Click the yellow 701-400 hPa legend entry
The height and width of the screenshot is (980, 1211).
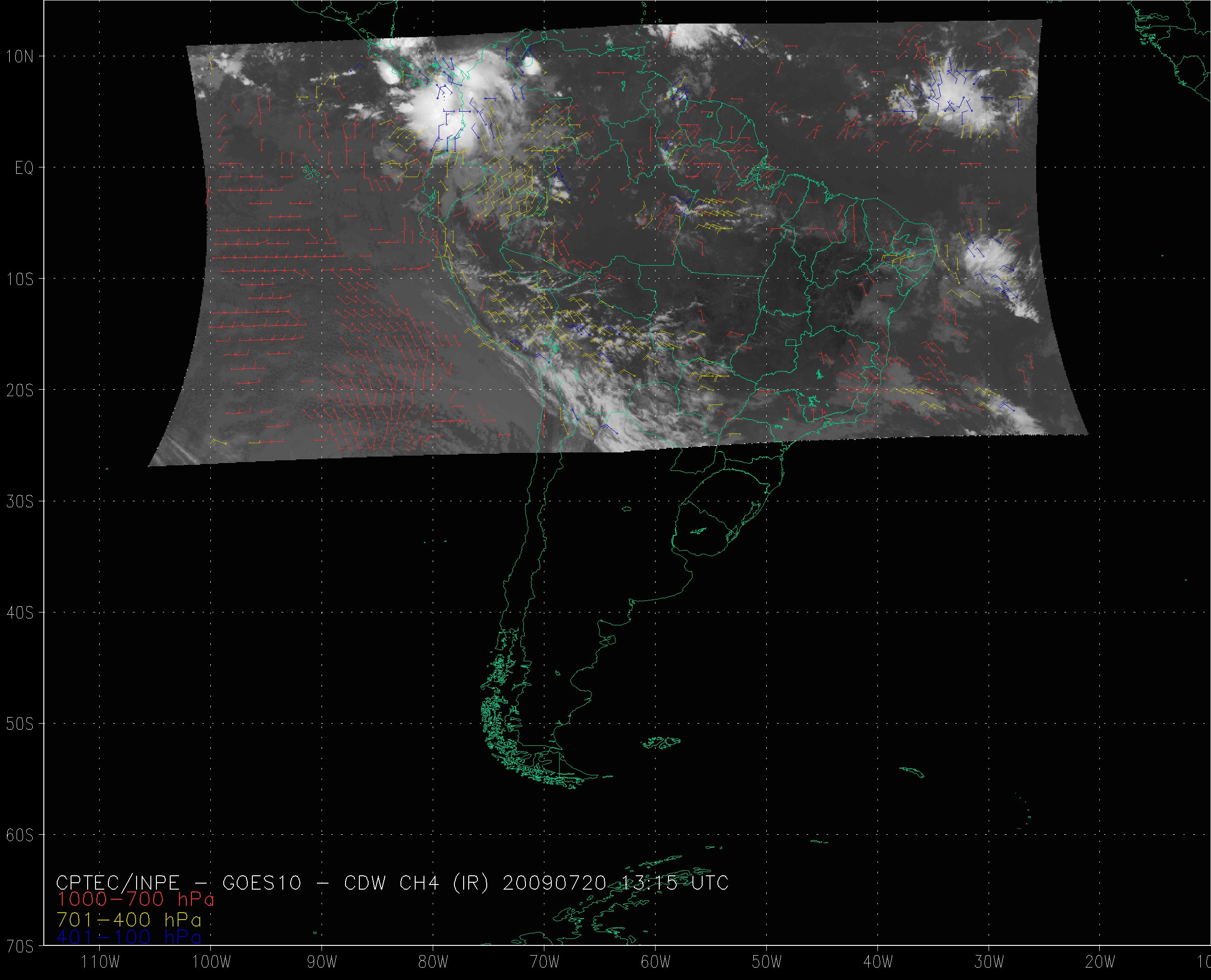click(129, 919)
